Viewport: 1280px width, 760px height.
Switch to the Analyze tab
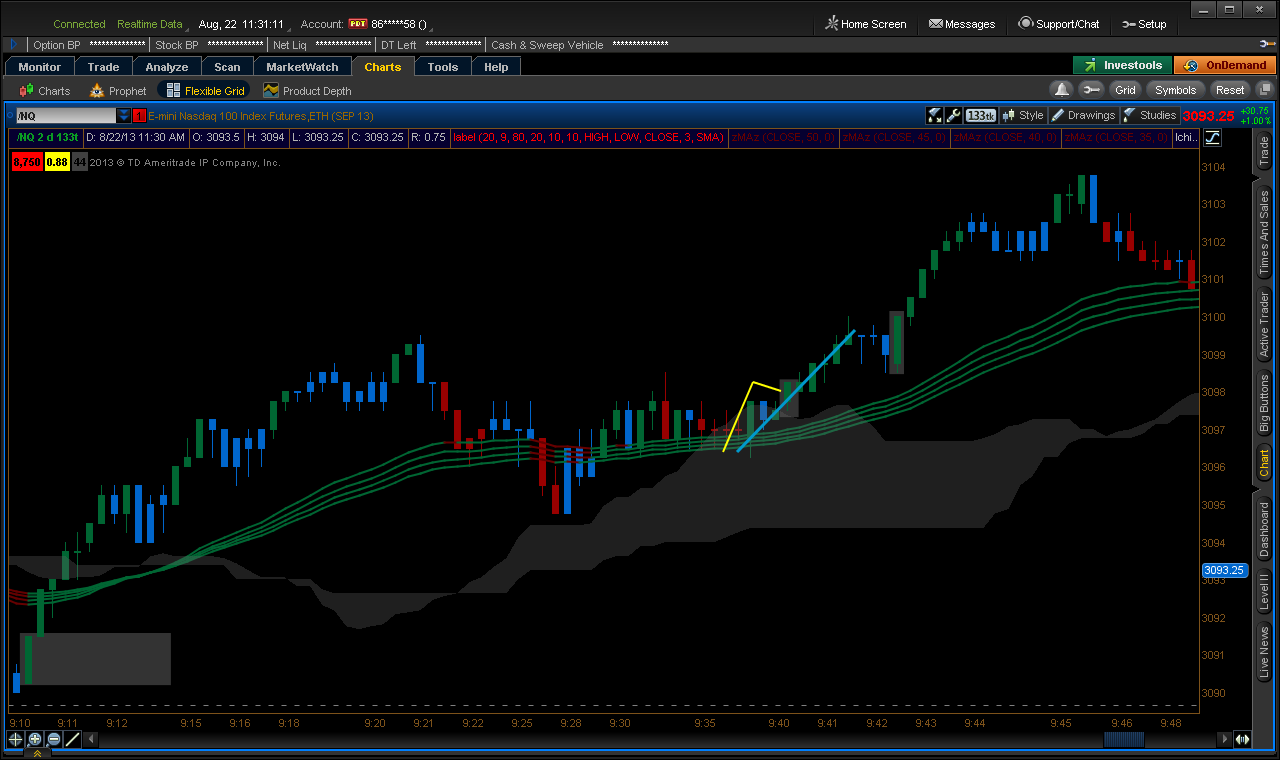click(167, 67)
